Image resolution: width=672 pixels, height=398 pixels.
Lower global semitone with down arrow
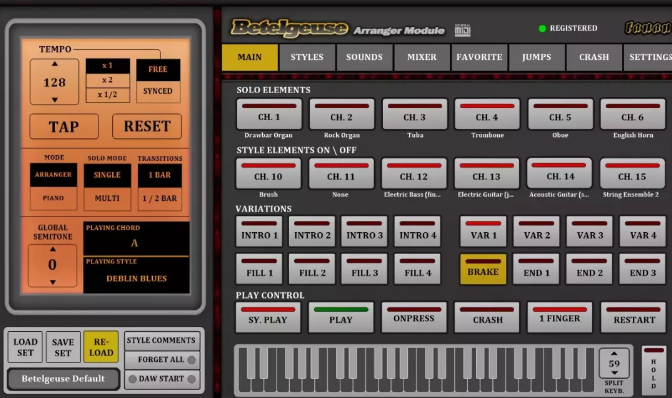(x=52, y=282)
